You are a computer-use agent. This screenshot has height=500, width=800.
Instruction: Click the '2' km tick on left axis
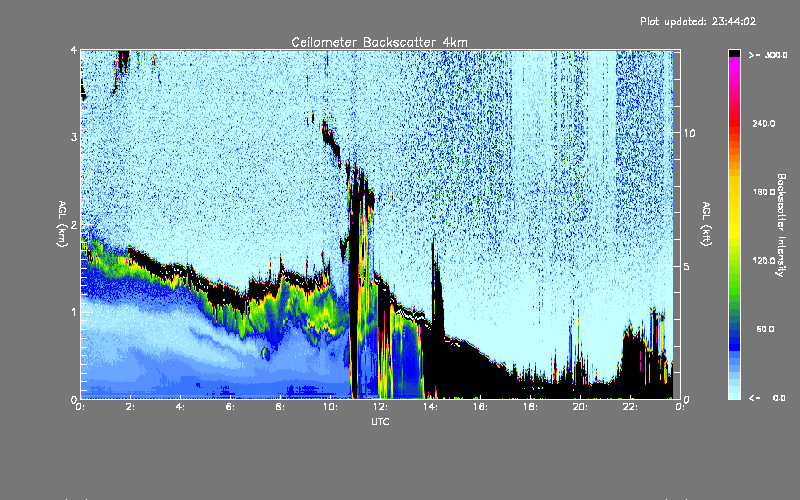click(x=74, y=224)
